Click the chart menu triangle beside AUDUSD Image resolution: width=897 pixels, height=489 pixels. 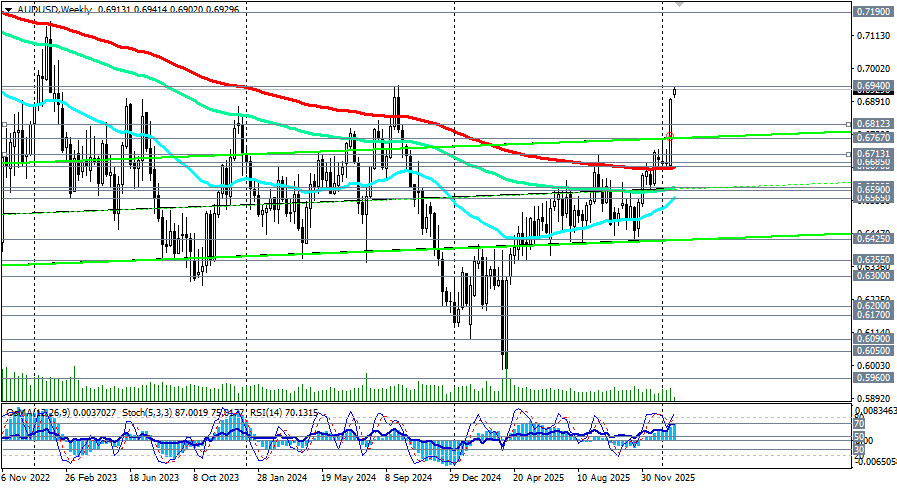(9, 7)
